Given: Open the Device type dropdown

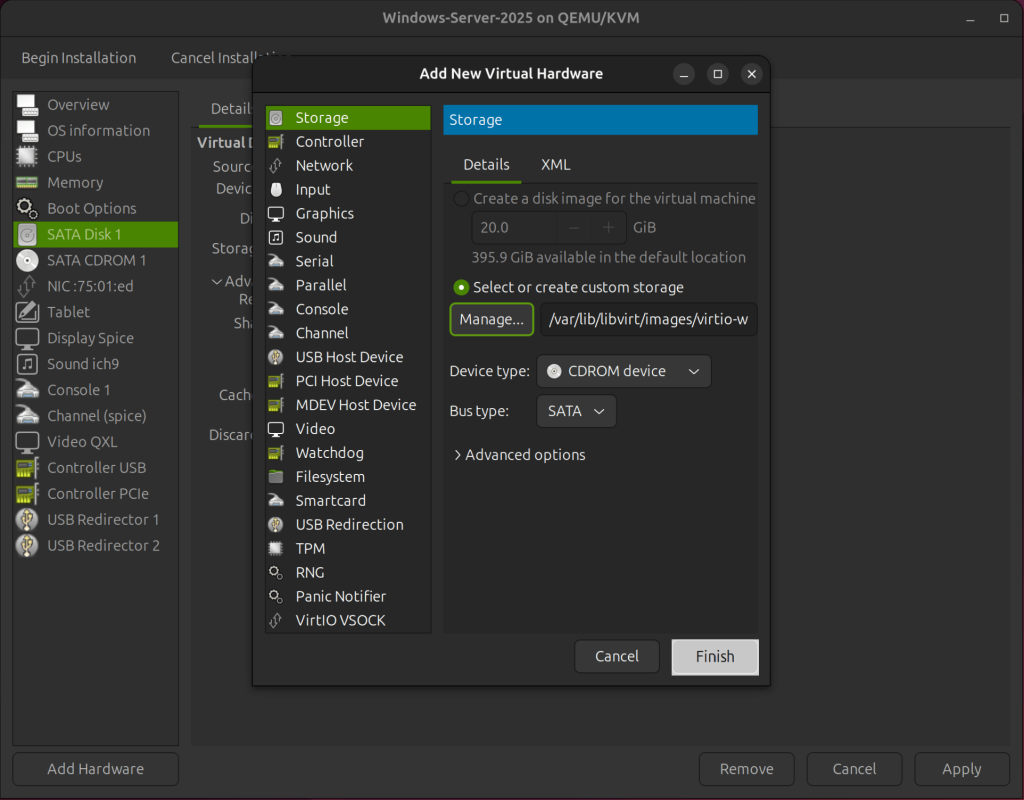Looking at the screenshot, I should pyautogui.click(x=623, y=371).
